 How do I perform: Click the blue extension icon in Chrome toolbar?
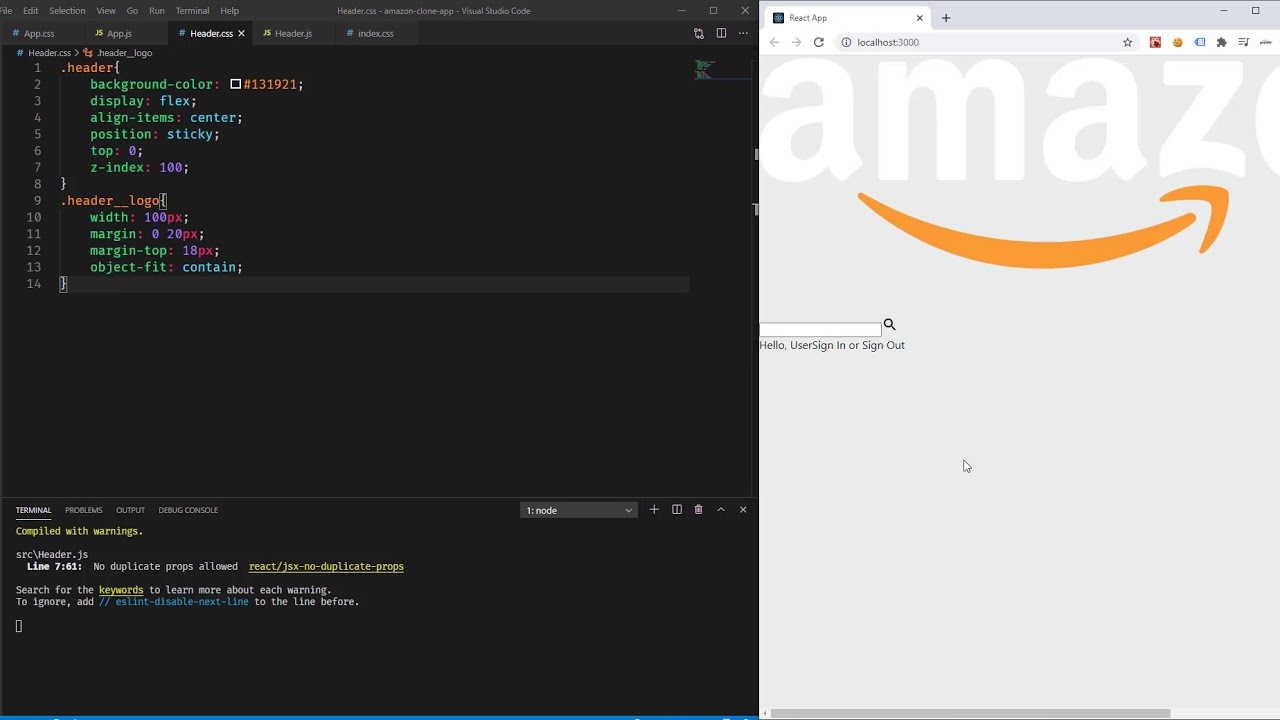coord(1200,42)
